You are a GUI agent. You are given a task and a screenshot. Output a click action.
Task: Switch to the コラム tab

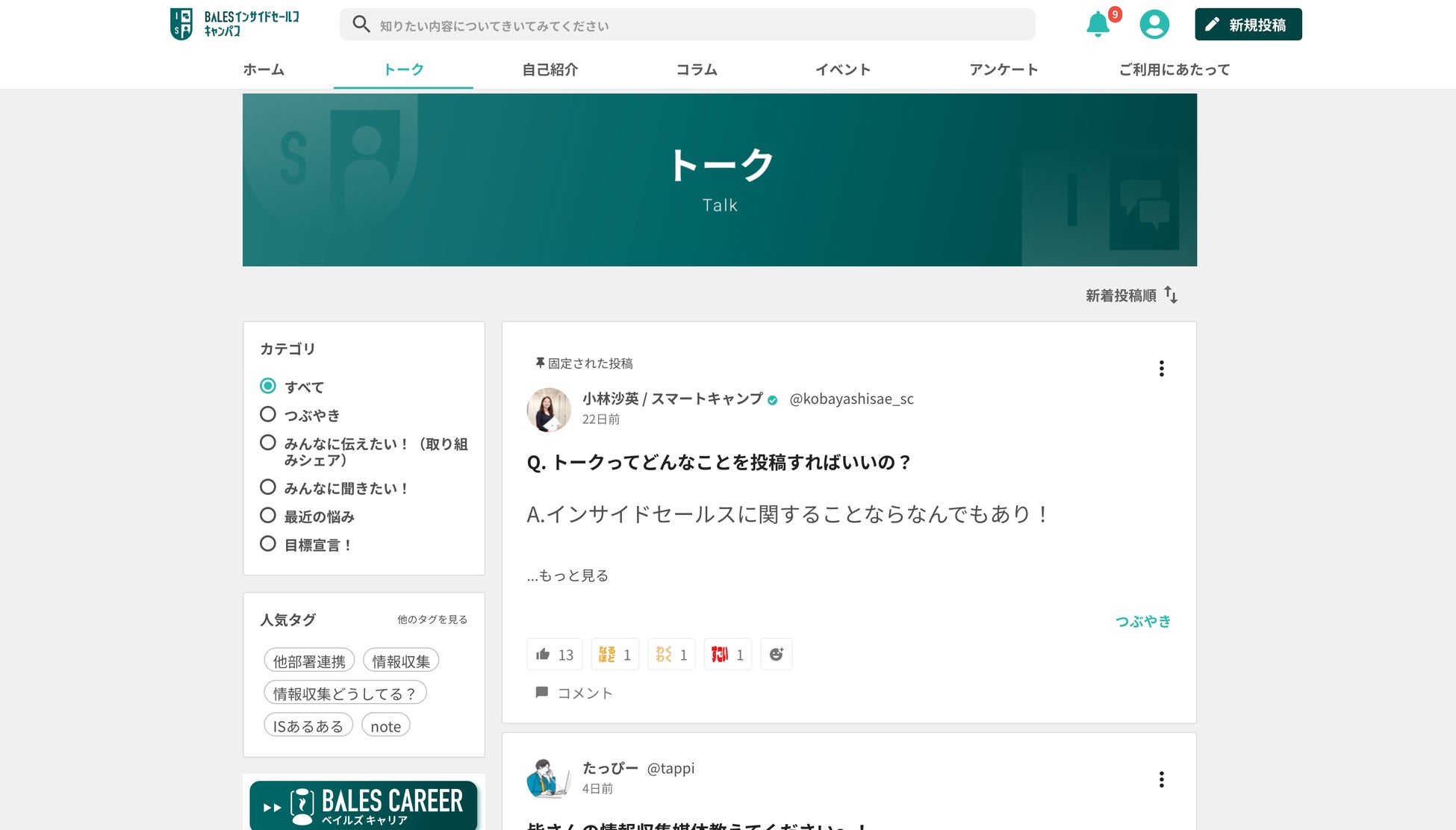696,69
